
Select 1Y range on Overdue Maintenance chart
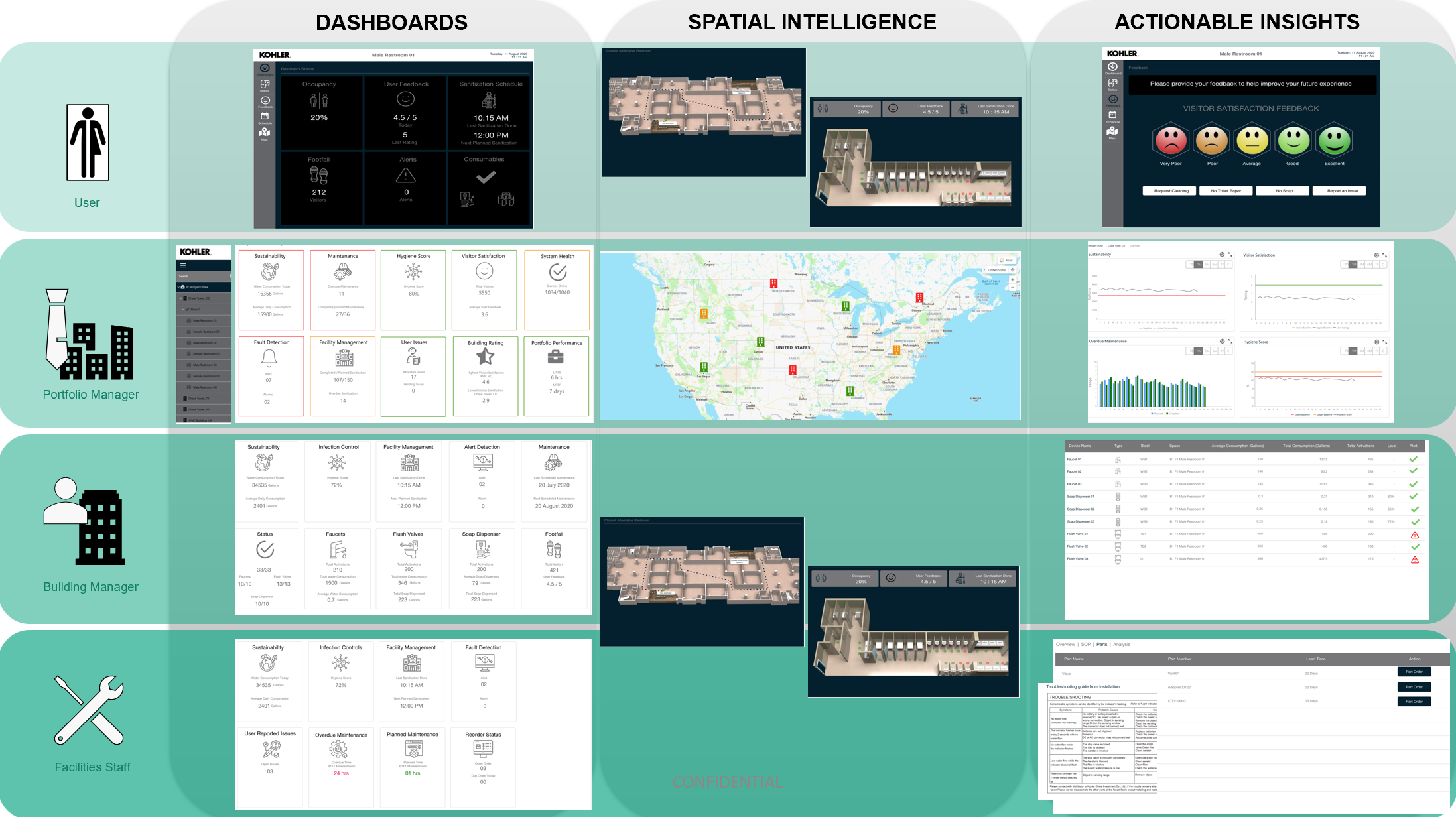pos(1222,351)
